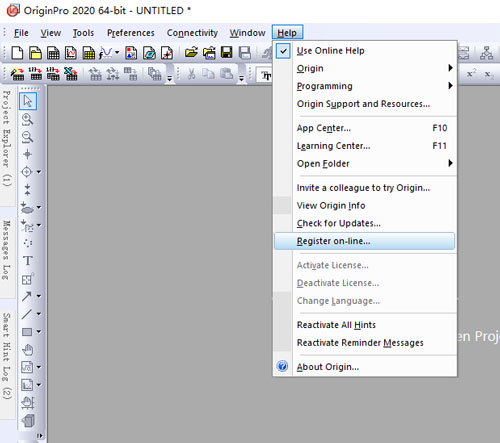The image size is (500, 443).
Task: Click the New Project icon
Action: click(17, 53)
